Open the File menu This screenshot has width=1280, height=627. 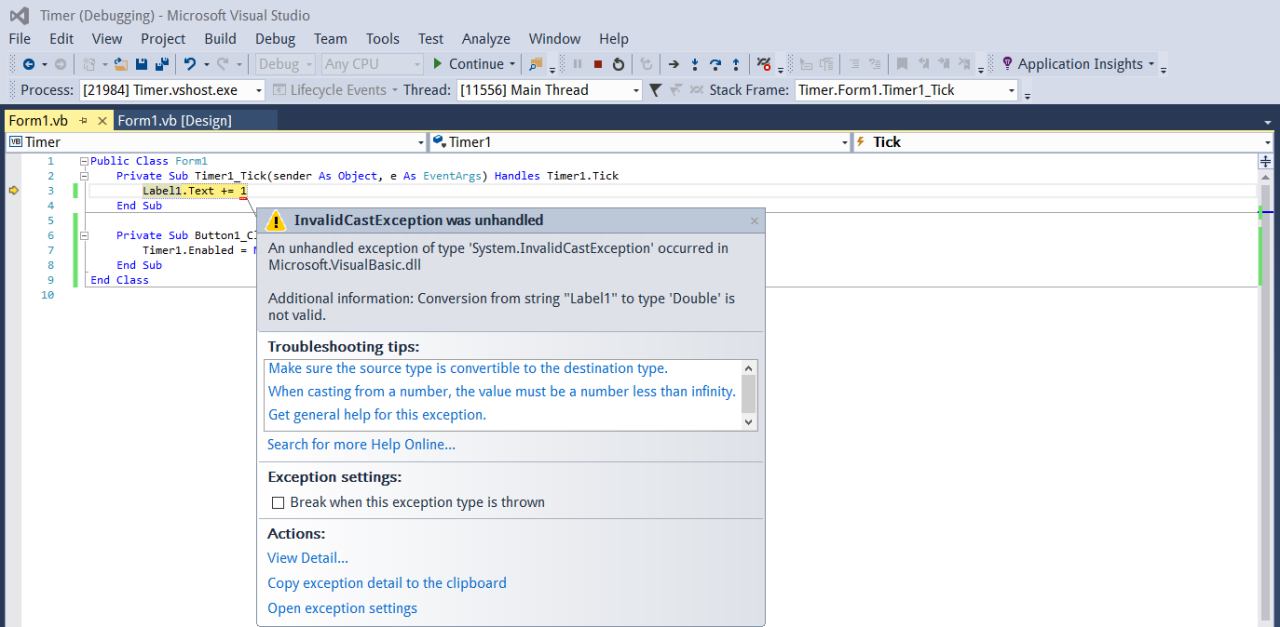point(20,39)
